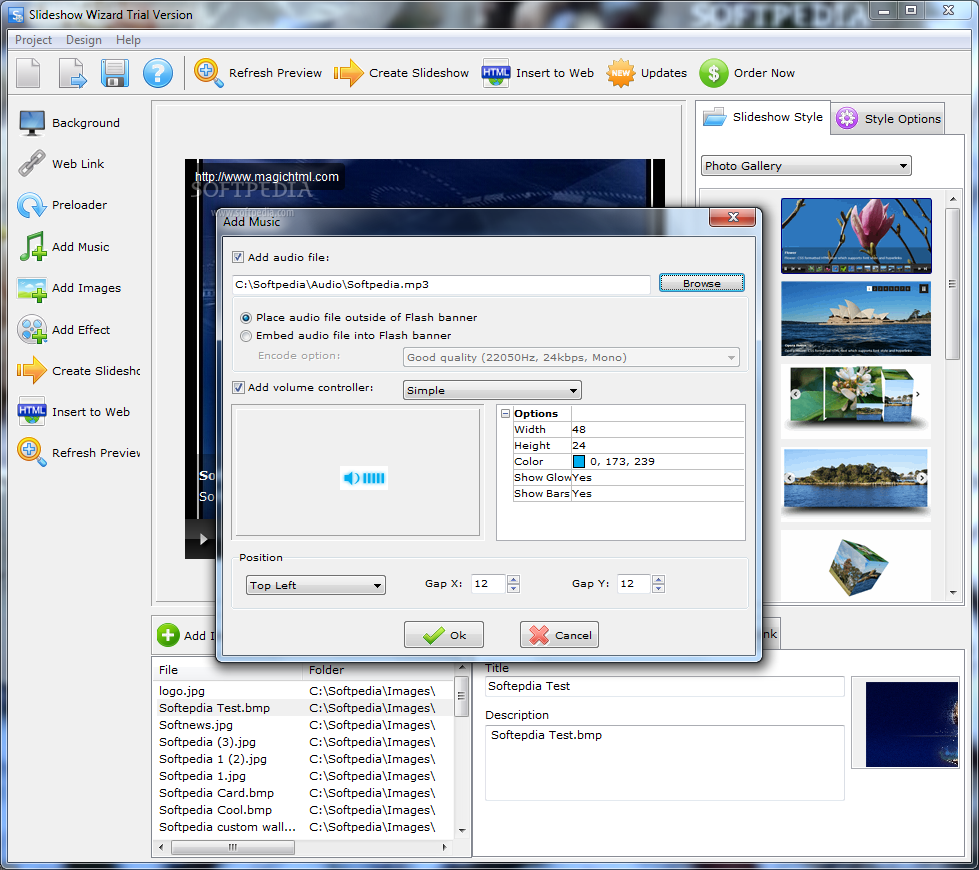The image size is (979, 870).
Task: Increase the Gap Y value with the up arrow
Action: point(658,580)
